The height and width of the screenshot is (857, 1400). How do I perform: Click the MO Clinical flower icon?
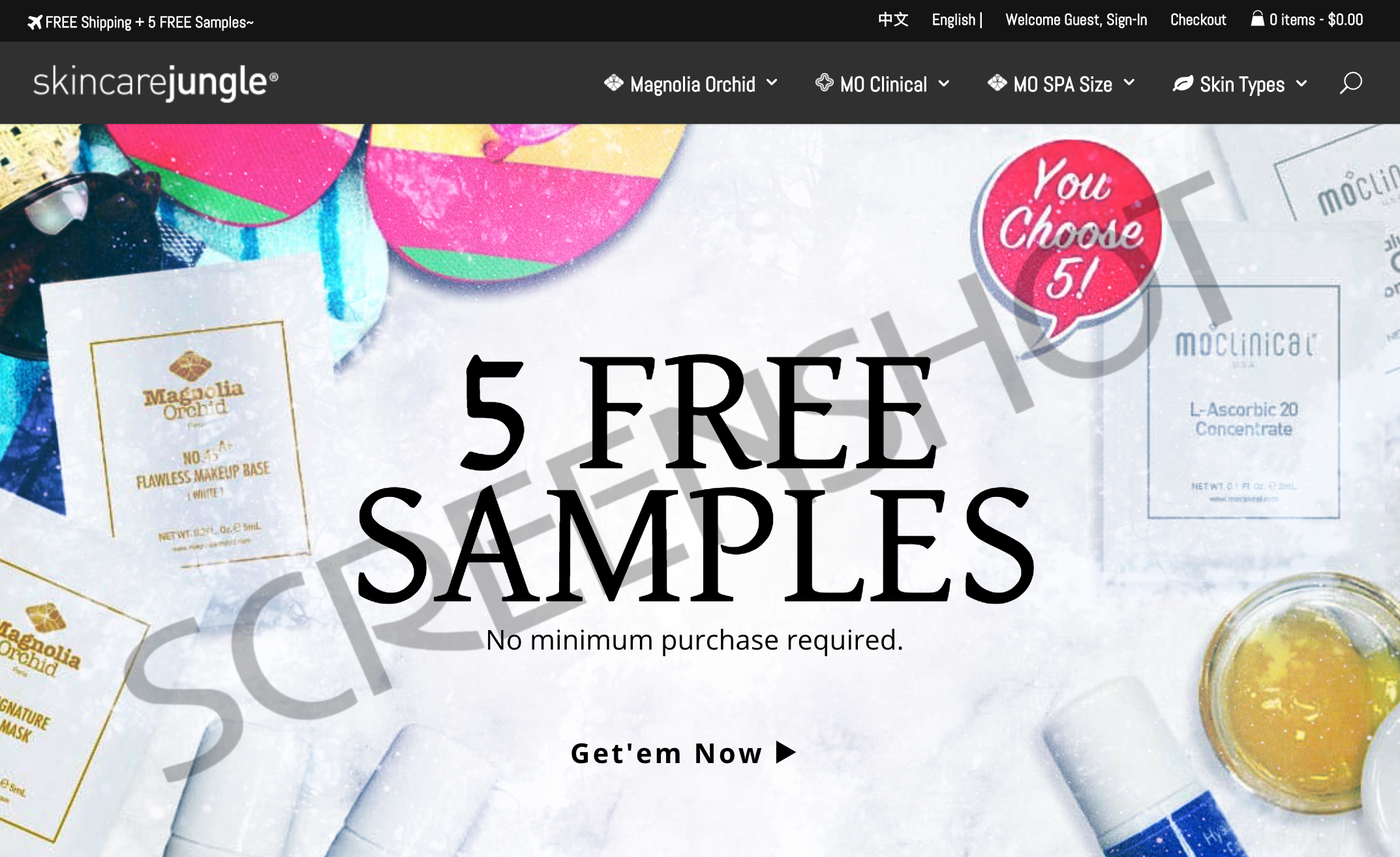click(x=825, y=83)
